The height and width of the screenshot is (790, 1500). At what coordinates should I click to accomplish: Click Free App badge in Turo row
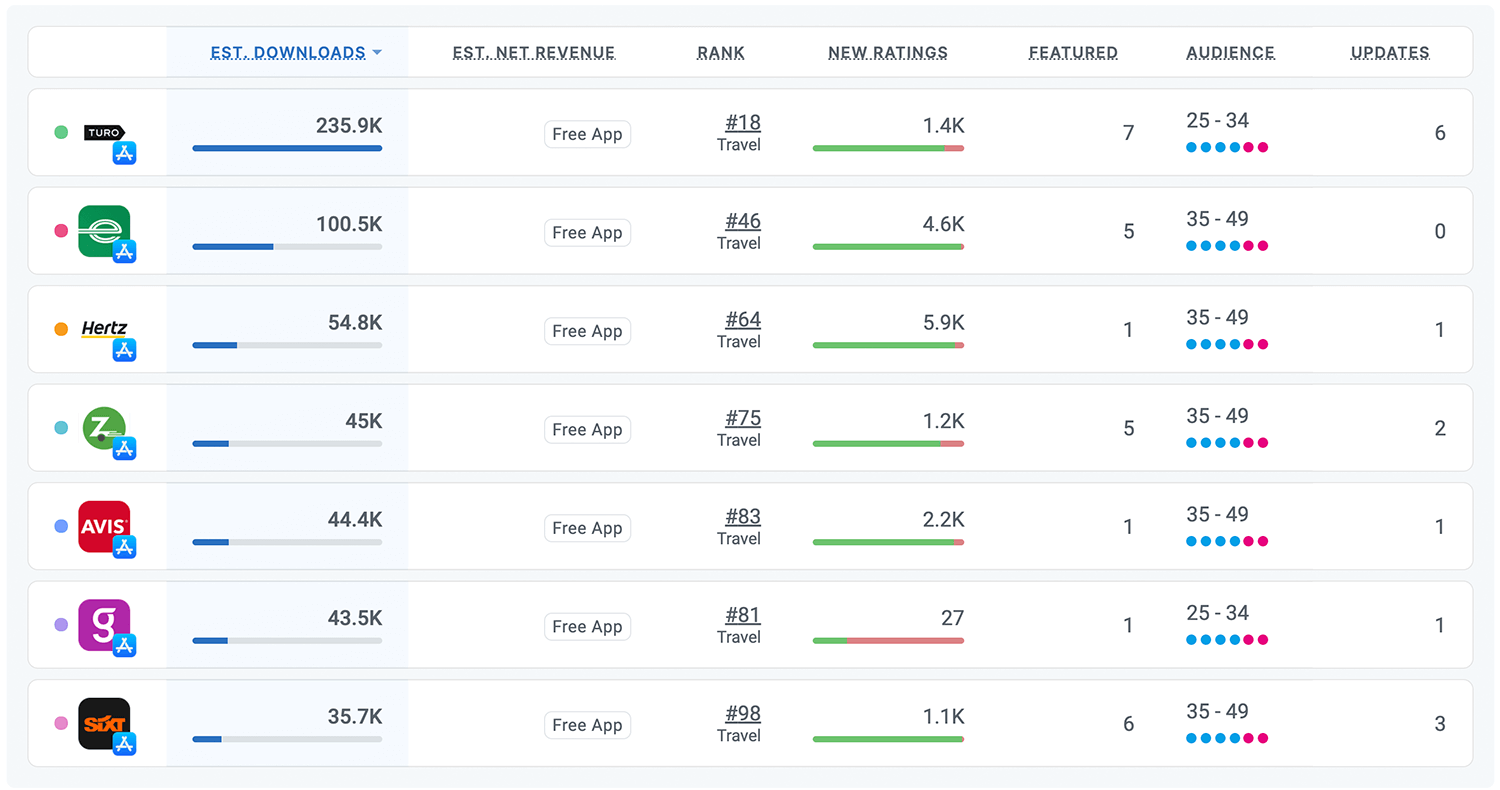587,134
